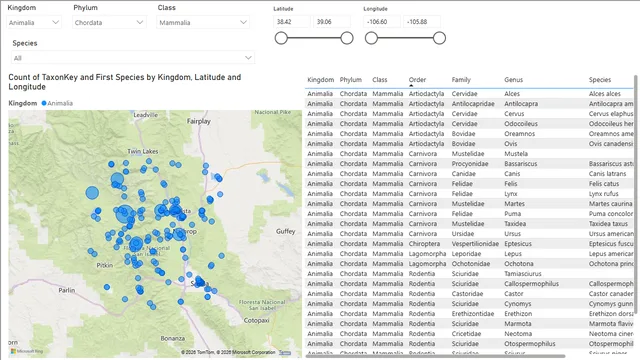The width and height of the screenshot is (640, 360).
Task: Sort table by Genus column header
Action: coord(513,80)
